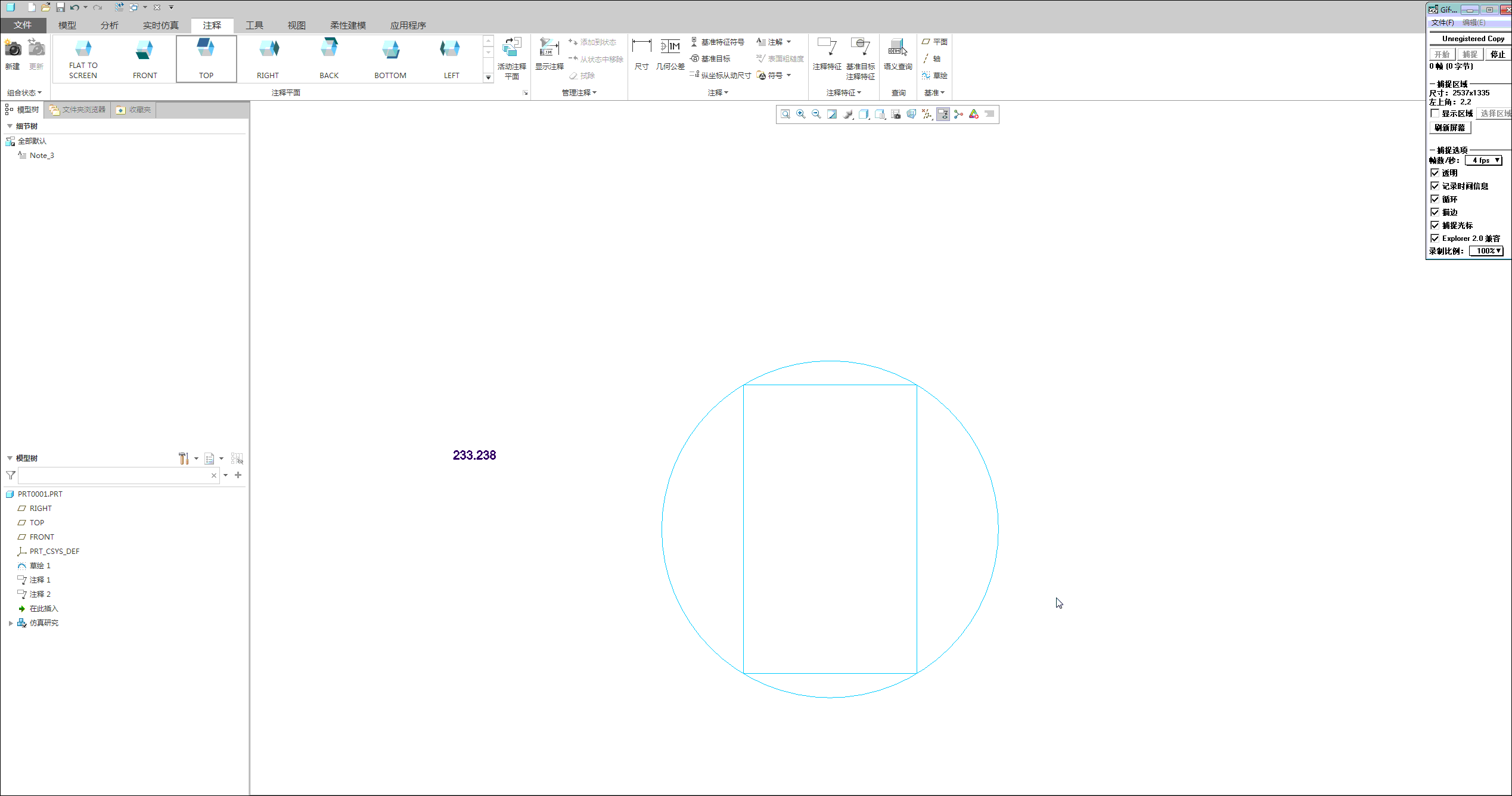Toggle the Annotation display icon in graphics toolbar
Viewport: 1512px width, 796px height.
(x=943, y=114)
